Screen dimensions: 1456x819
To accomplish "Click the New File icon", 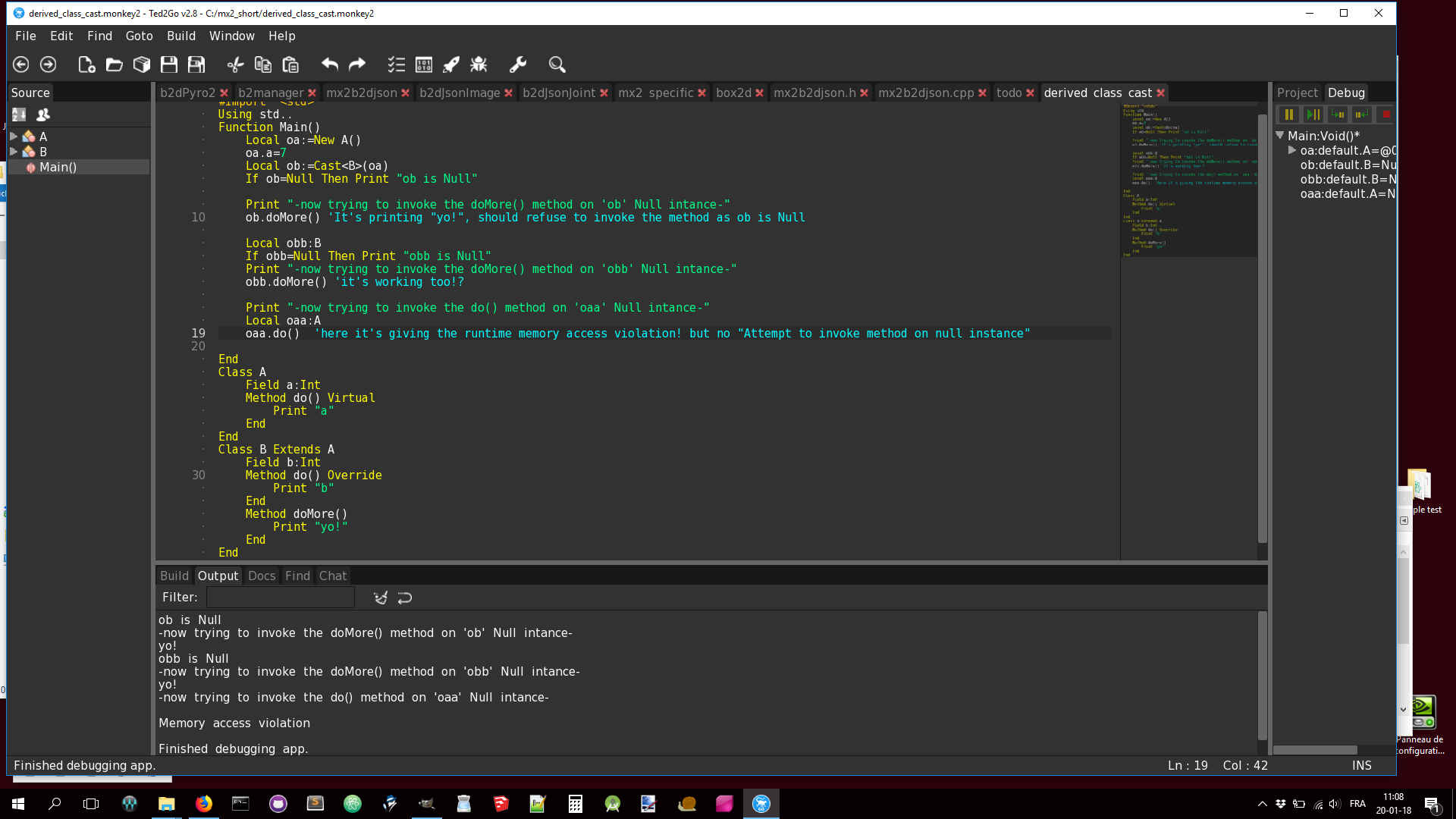I will pos(86,64).
